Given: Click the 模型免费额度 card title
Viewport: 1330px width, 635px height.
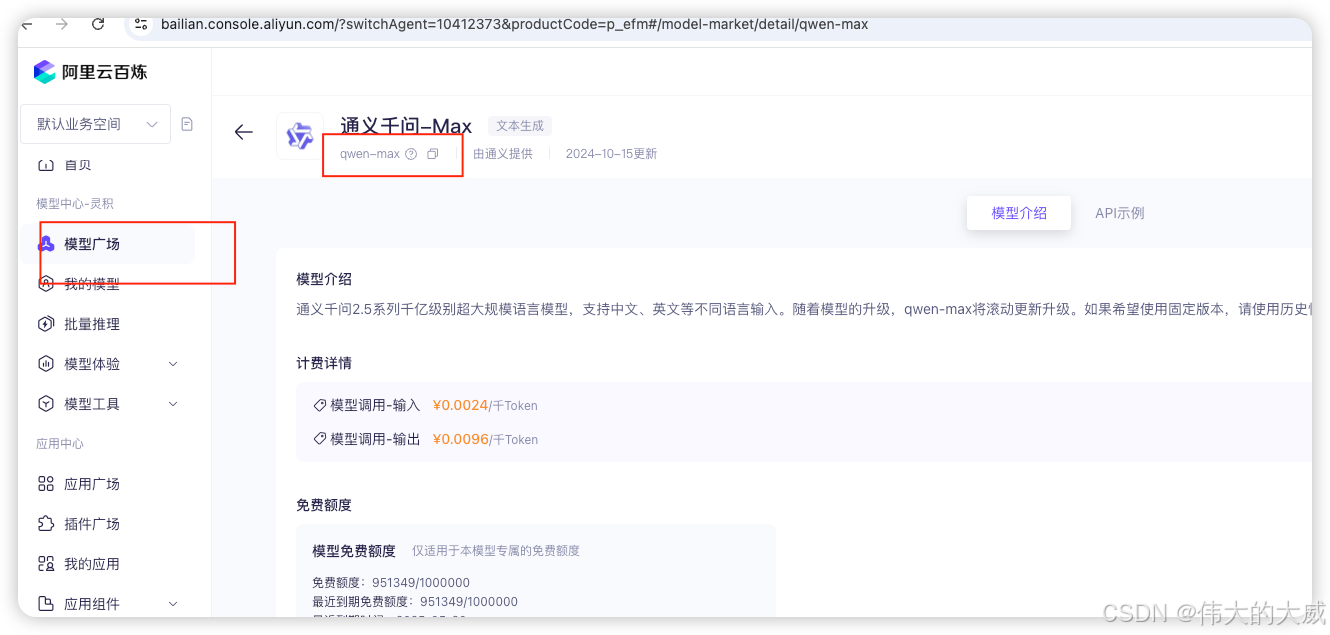Looking at the screenshot, I should point(354,551).
